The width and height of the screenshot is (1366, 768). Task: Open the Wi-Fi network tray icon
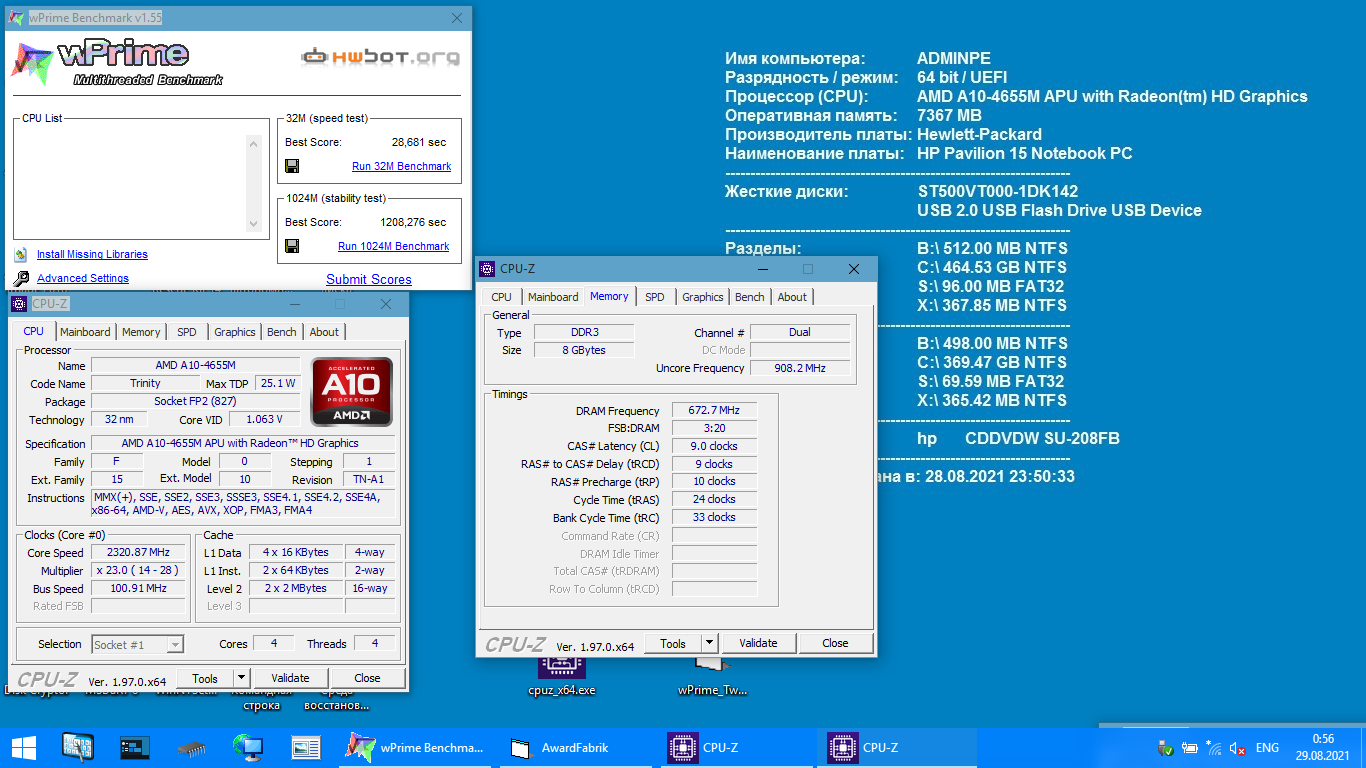point(1214,748)
